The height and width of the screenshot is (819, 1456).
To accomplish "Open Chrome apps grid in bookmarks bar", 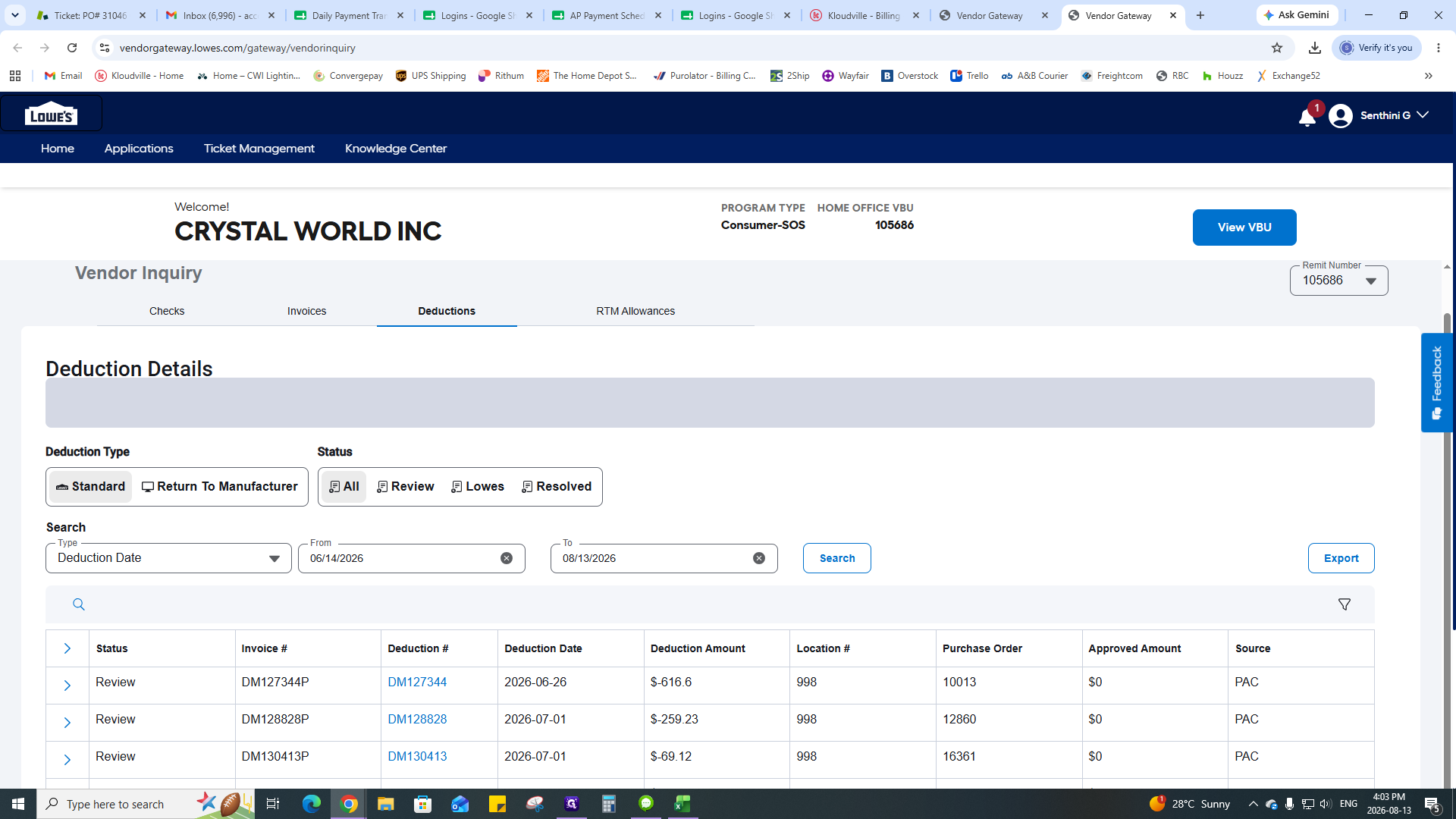I will (15, 76).
